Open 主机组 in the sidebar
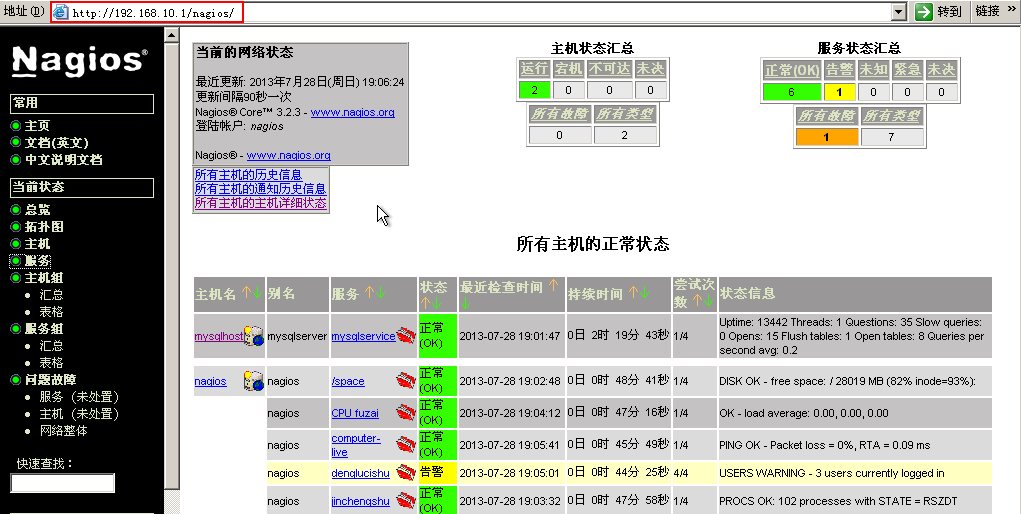Screen dimensions: 1021x514 (x=44, y=278)
